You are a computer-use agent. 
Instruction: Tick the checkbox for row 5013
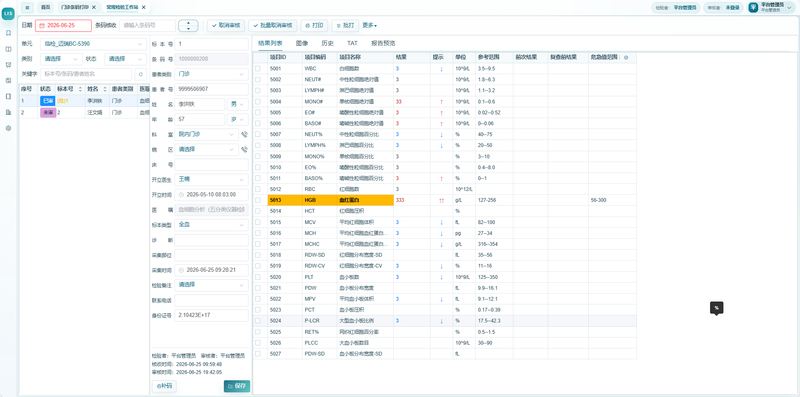(x=258, y=200)
